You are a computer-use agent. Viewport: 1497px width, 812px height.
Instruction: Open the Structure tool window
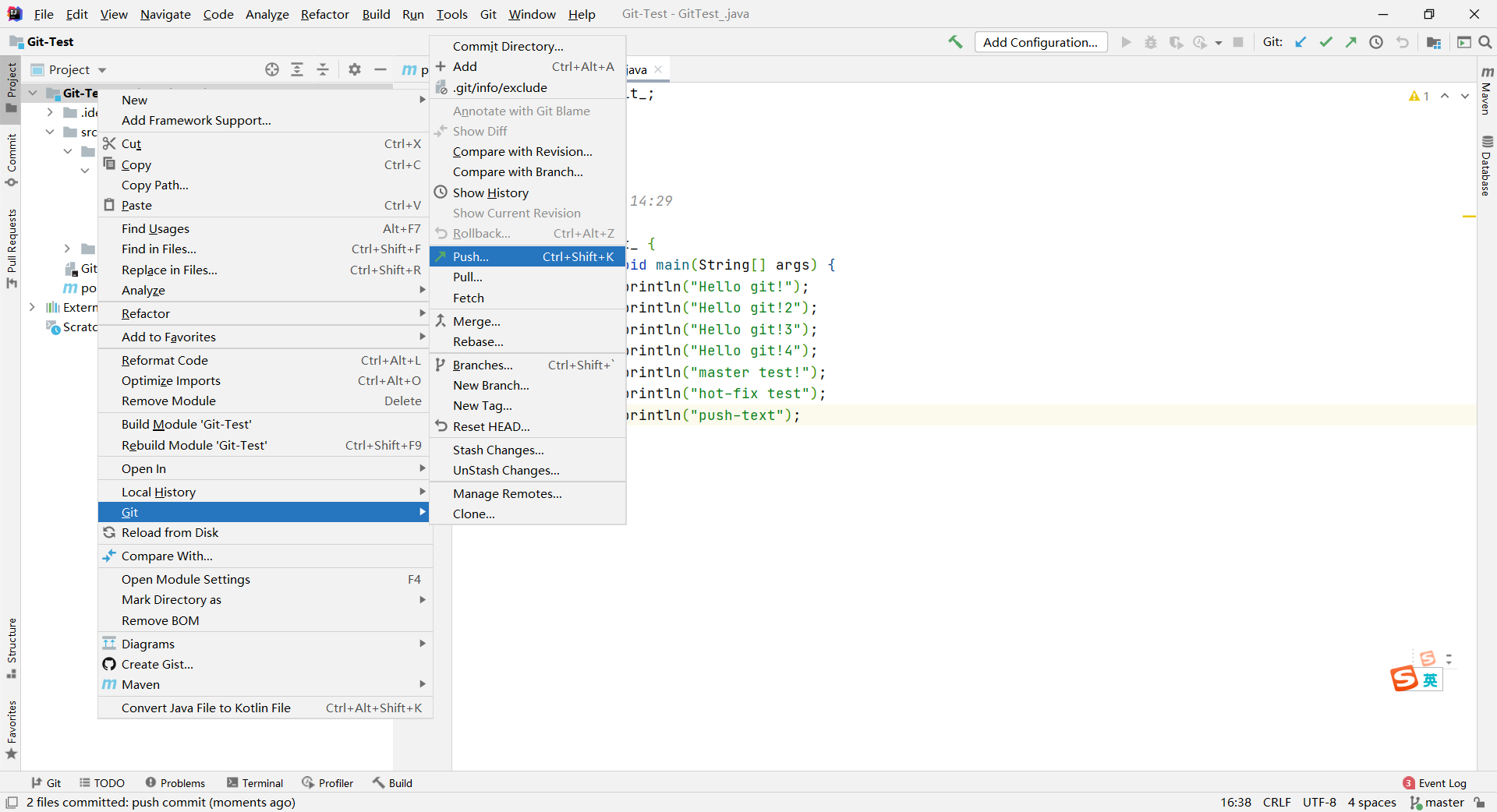pos(11,648)
